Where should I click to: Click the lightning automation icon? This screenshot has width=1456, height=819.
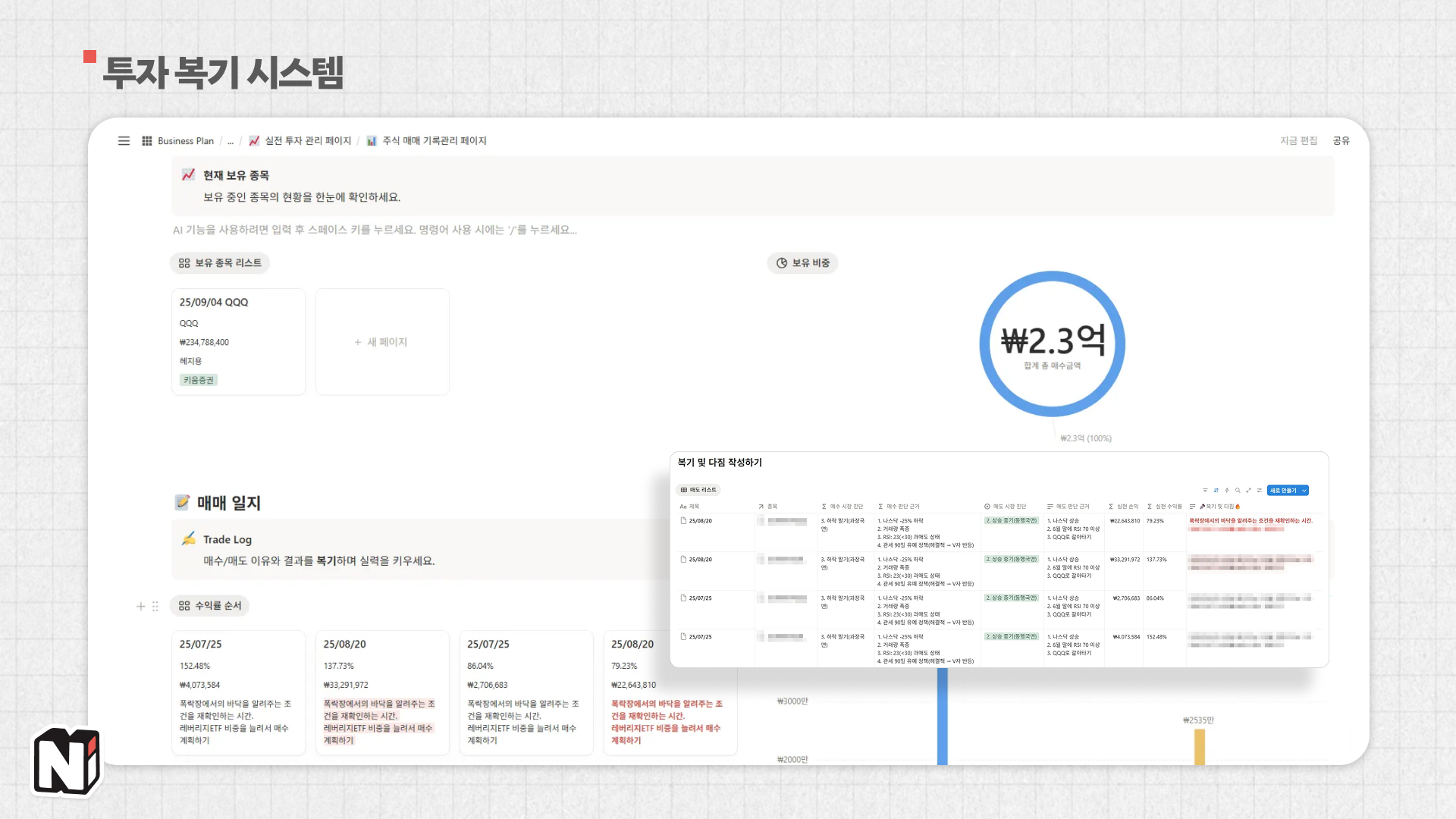[x=1227, y=491]
